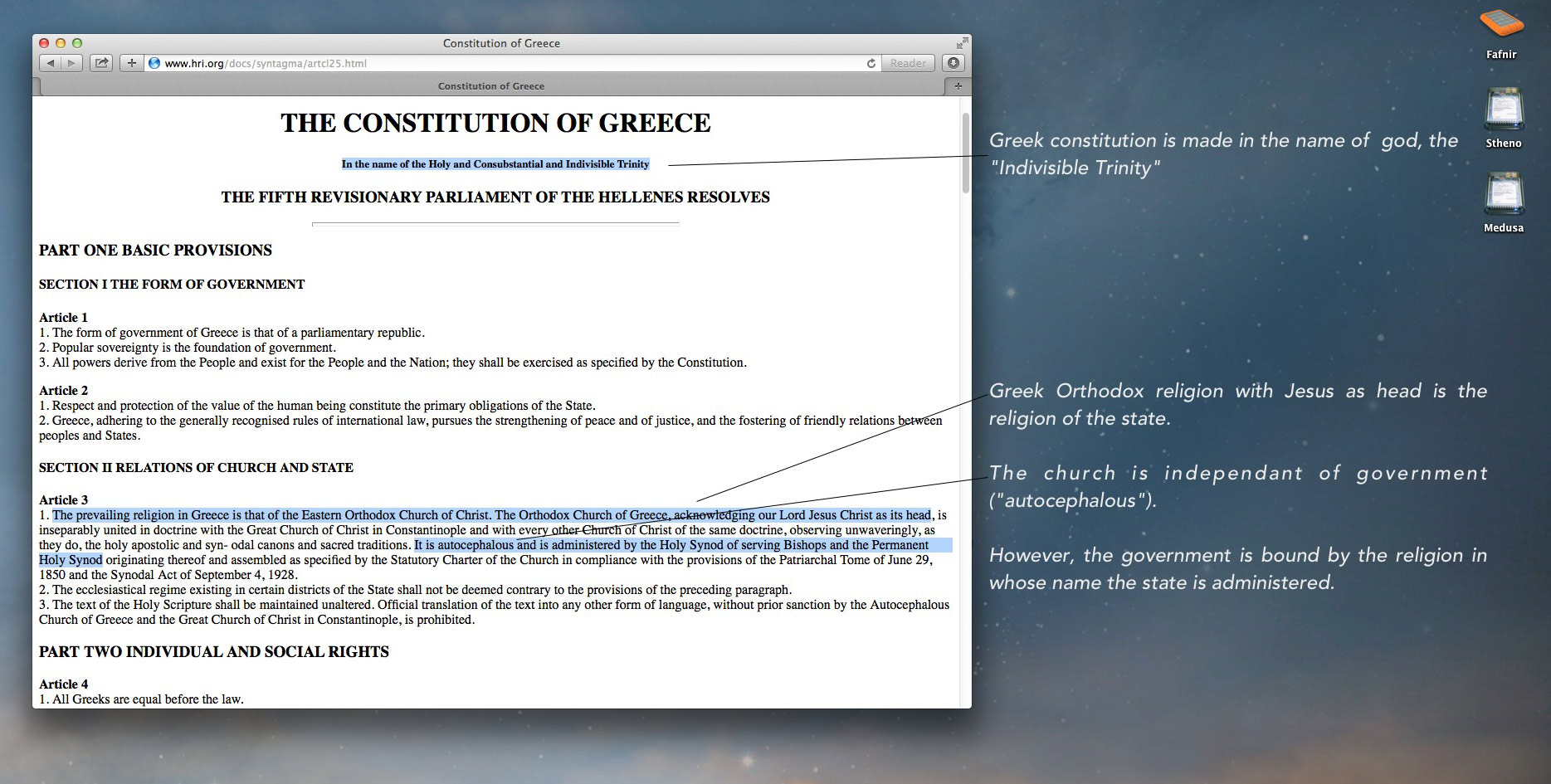Click the Reader button in address bar
This screenshot has width=1551, height=784.
pos(908,63)
